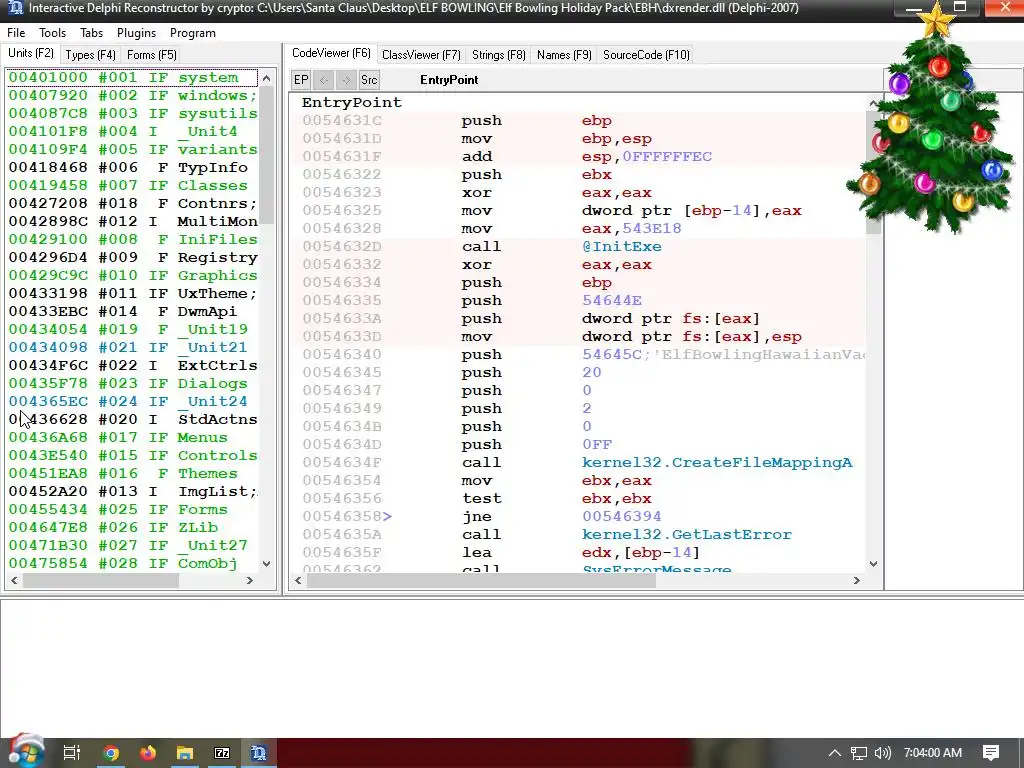Click the code viewer left scroll arrow

(x=298, y=580)
